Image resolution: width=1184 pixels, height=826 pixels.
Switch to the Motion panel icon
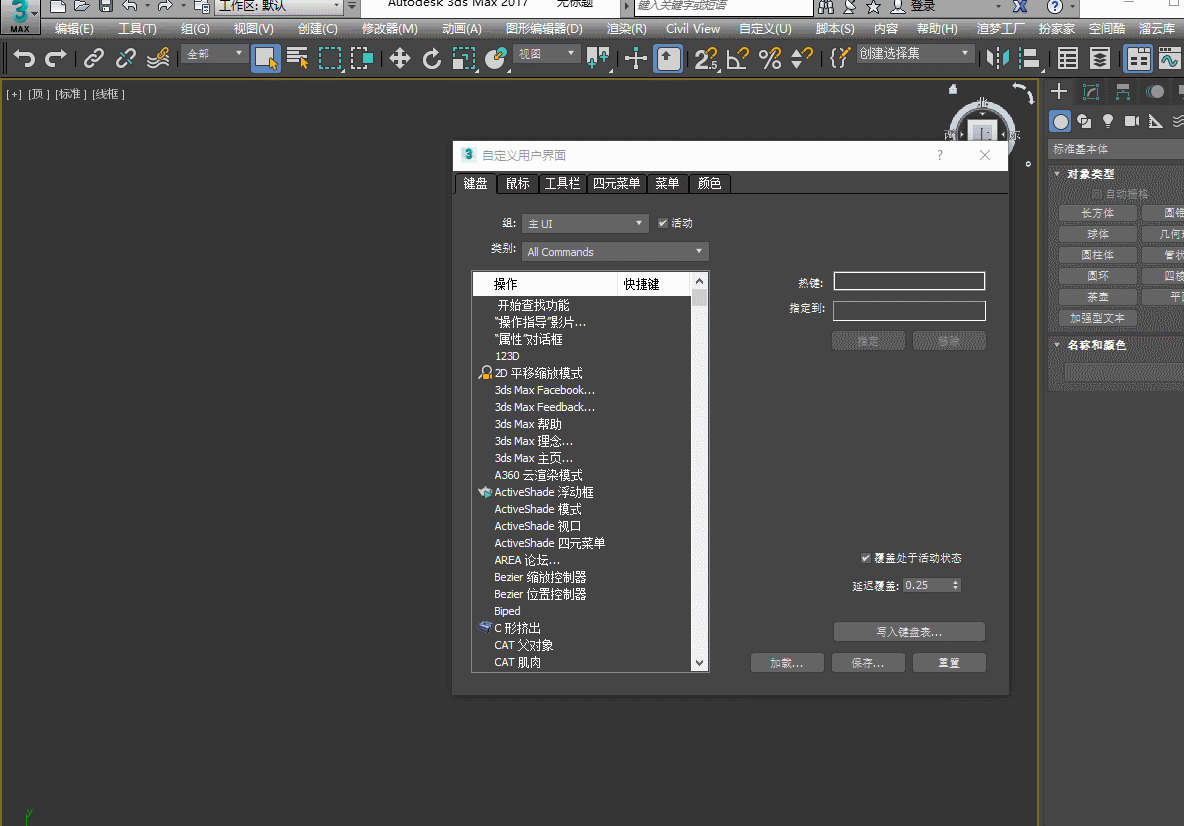click(x=1155, y=92)
